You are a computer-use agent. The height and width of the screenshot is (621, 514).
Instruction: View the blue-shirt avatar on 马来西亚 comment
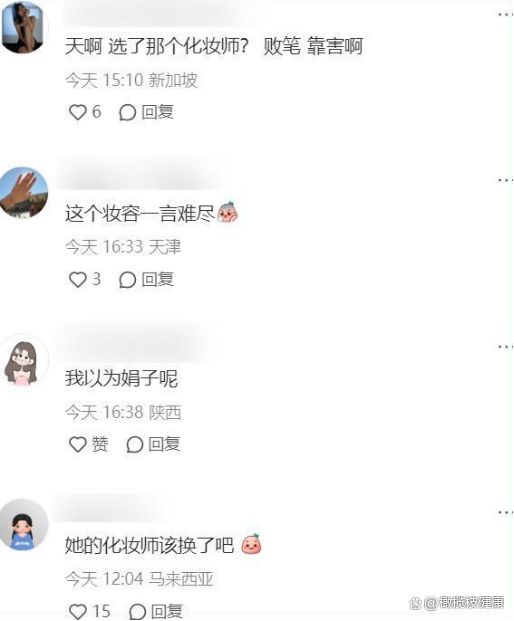[x=23, y=524]
